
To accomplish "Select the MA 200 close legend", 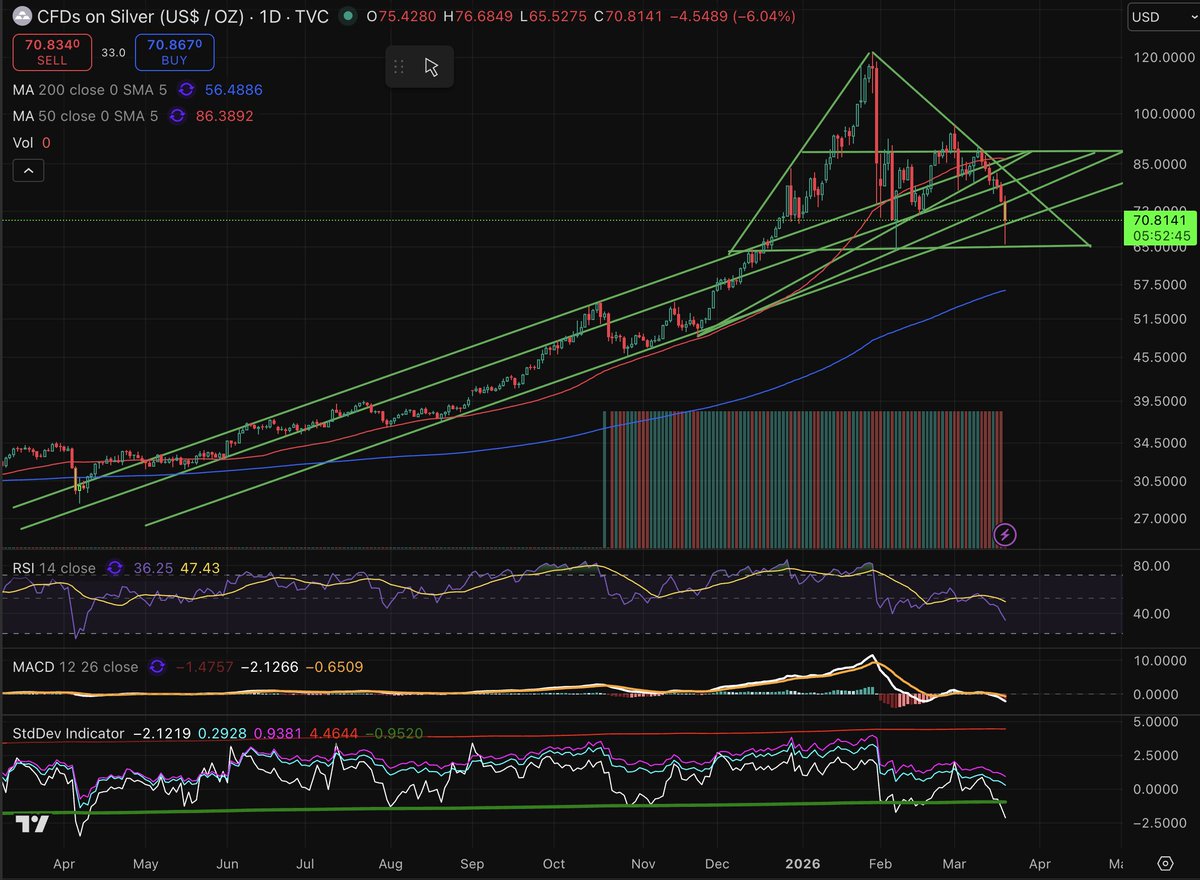I will point(89,89).
